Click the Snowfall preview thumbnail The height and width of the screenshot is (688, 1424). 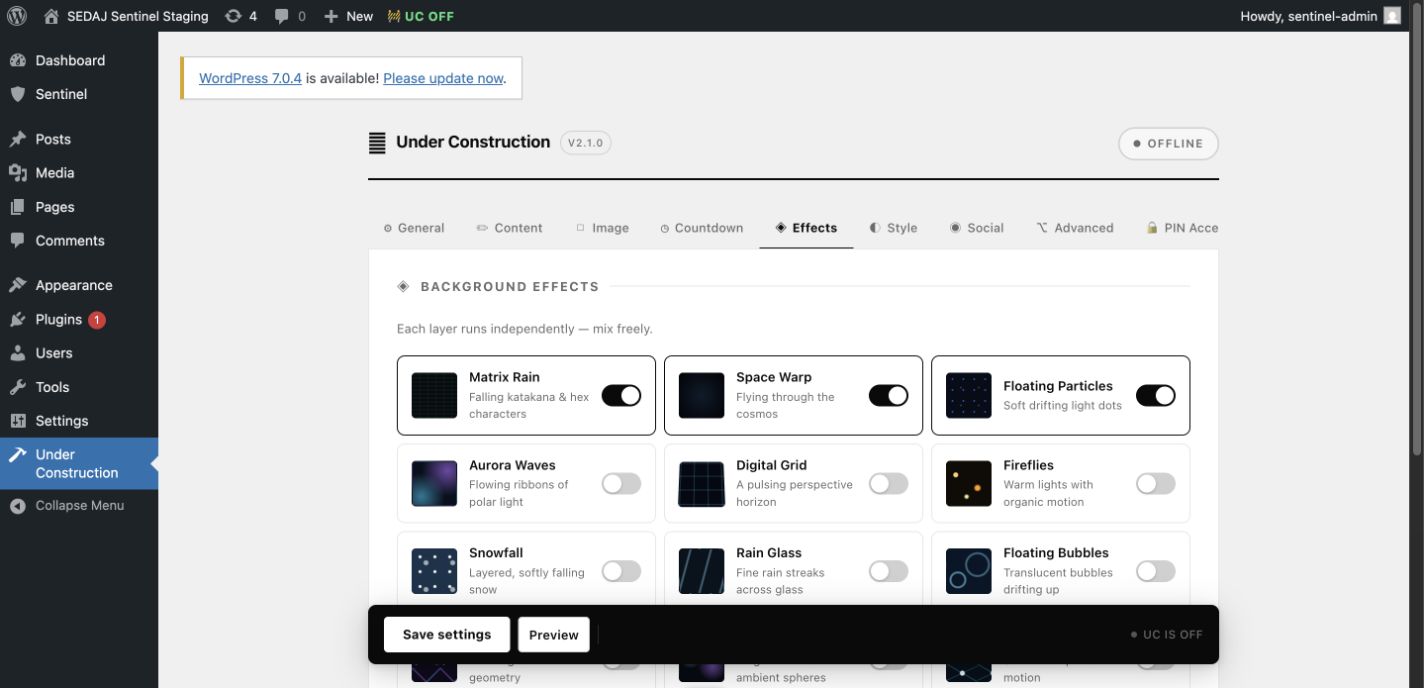[x=434, y=571]
